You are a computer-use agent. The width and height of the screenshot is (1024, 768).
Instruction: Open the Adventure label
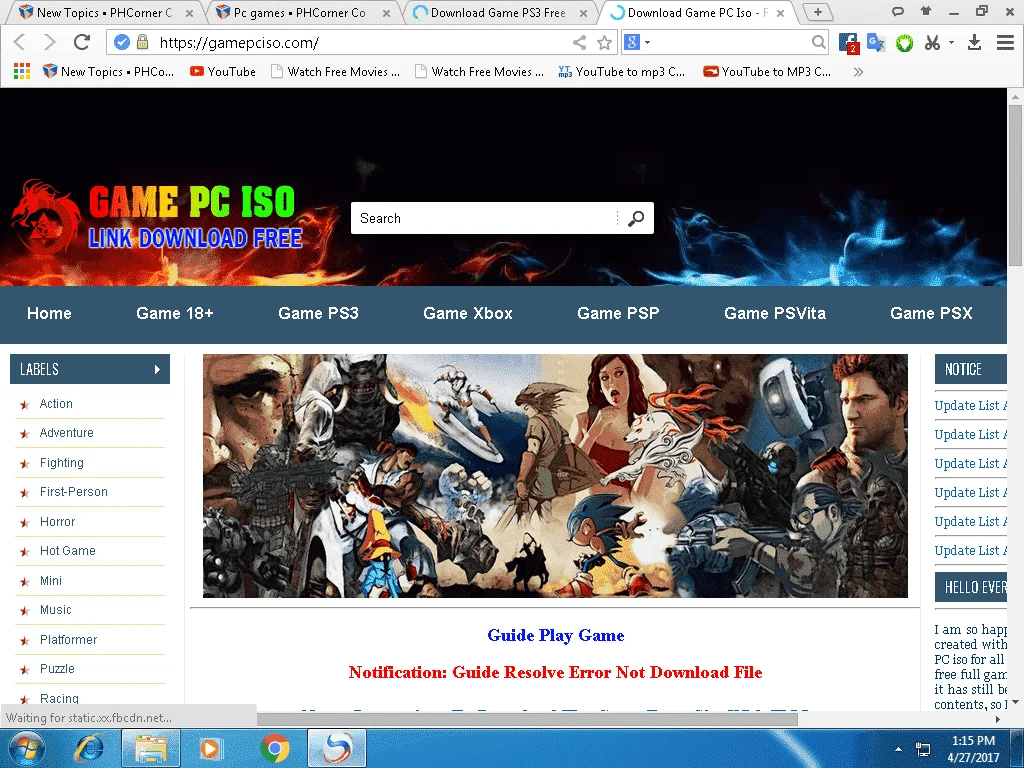click(x=67, y=432)
